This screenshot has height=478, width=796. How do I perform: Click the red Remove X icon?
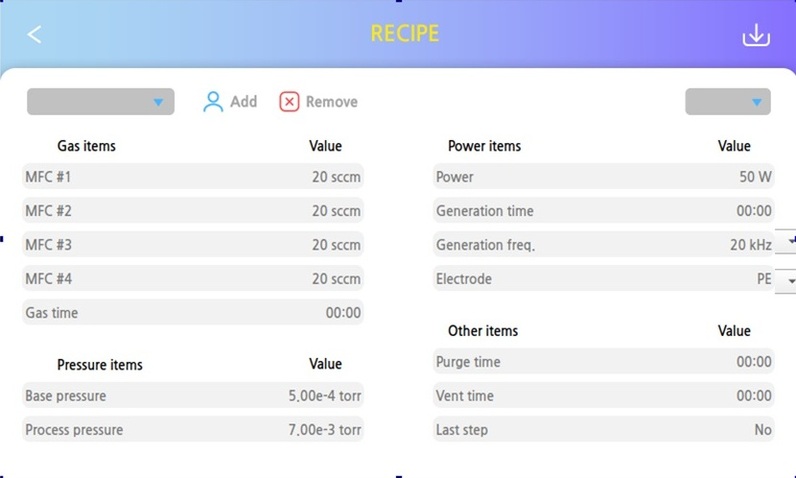point(289,101)
